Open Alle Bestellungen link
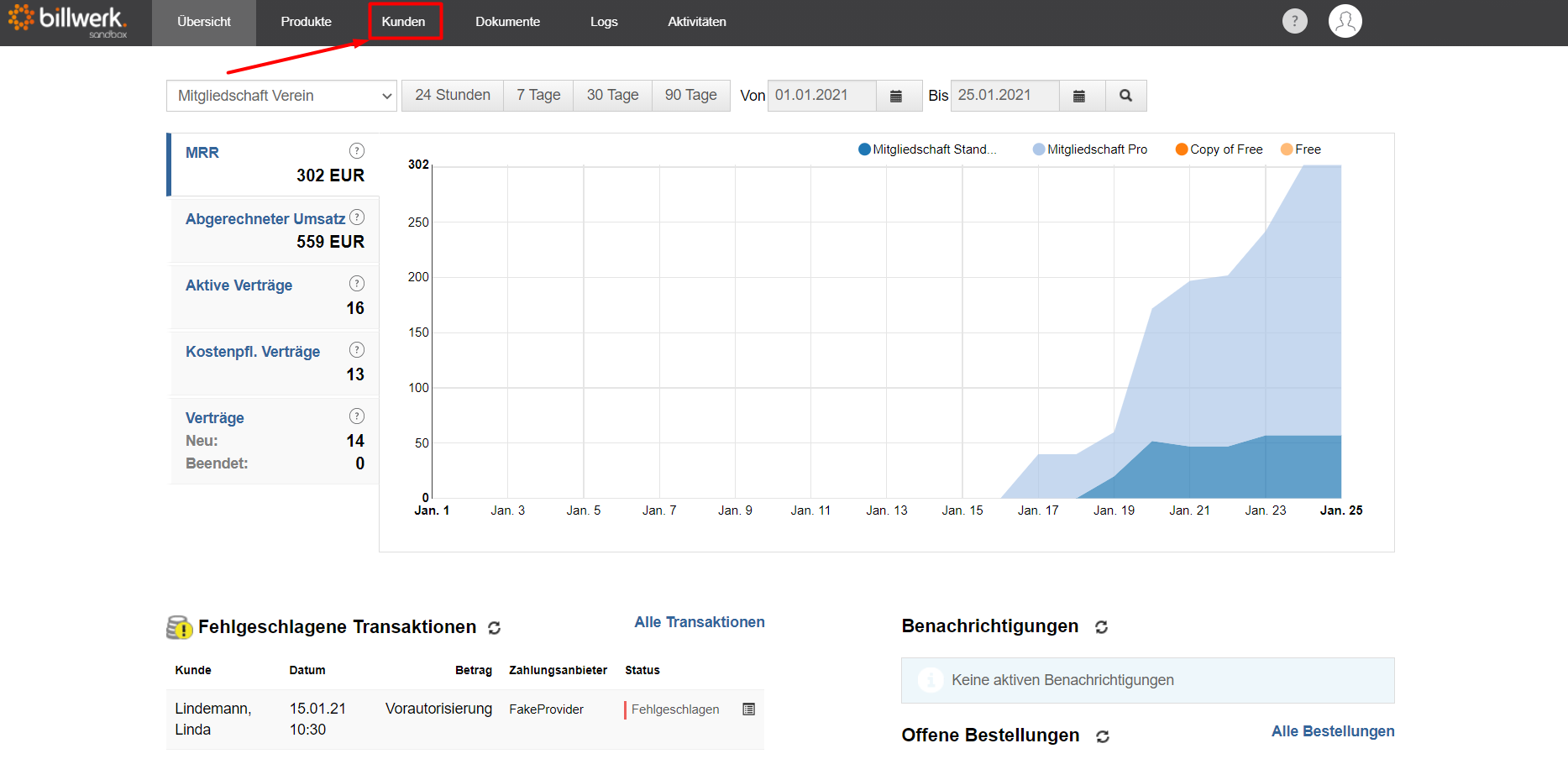The height and width of the screenshot is (759, 1568). (1333, 731)
